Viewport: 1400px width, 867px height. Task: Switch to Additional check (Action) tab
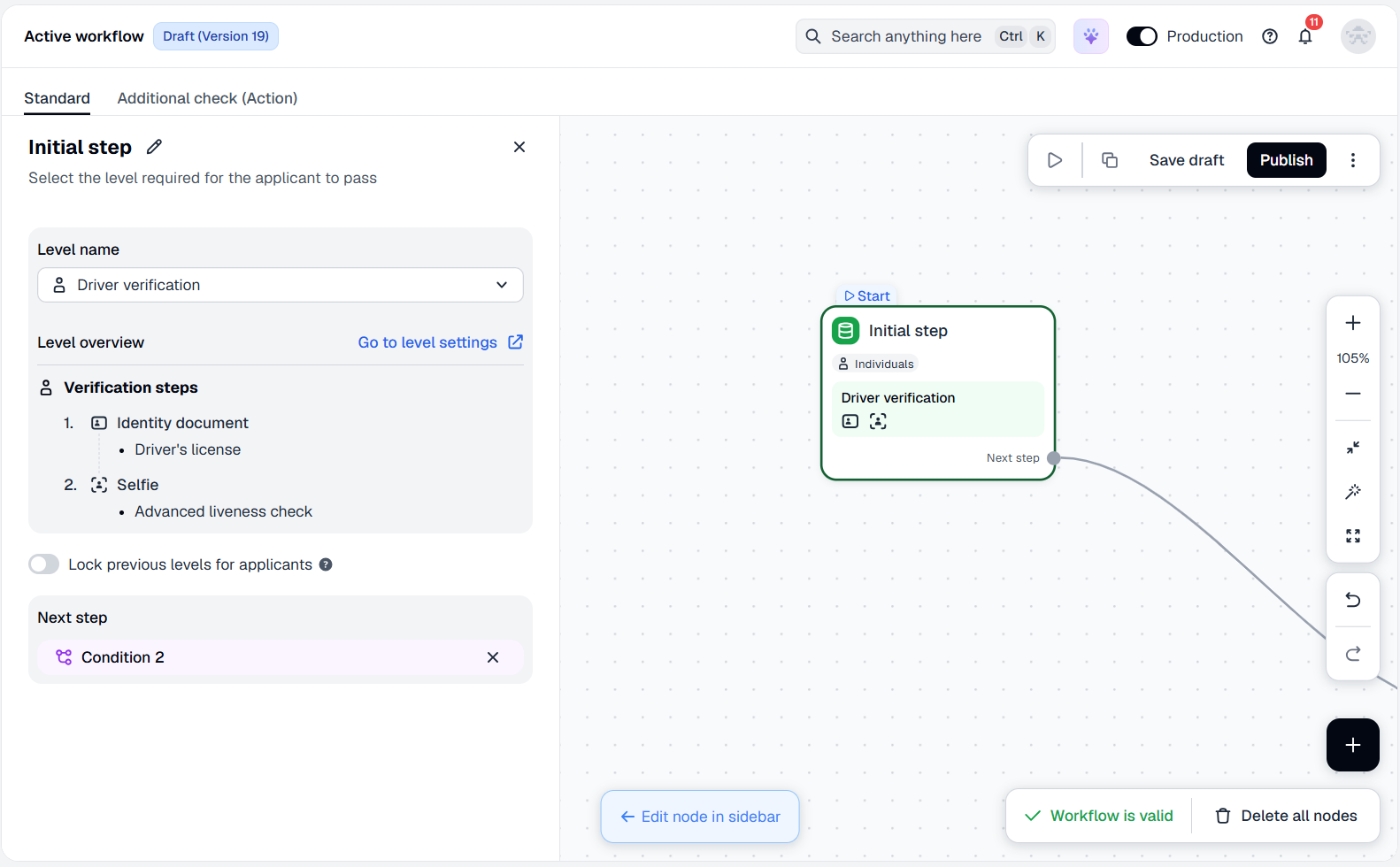207,98
